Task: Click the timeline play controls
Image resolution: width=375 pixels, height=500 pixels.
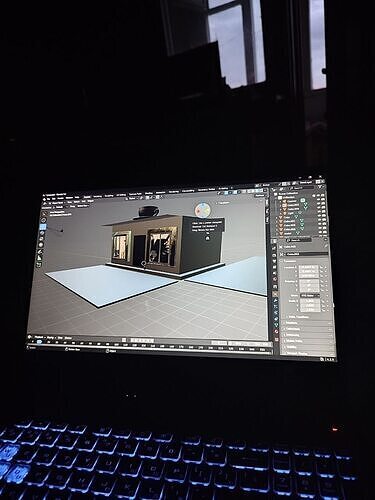Action: [142, 340]
